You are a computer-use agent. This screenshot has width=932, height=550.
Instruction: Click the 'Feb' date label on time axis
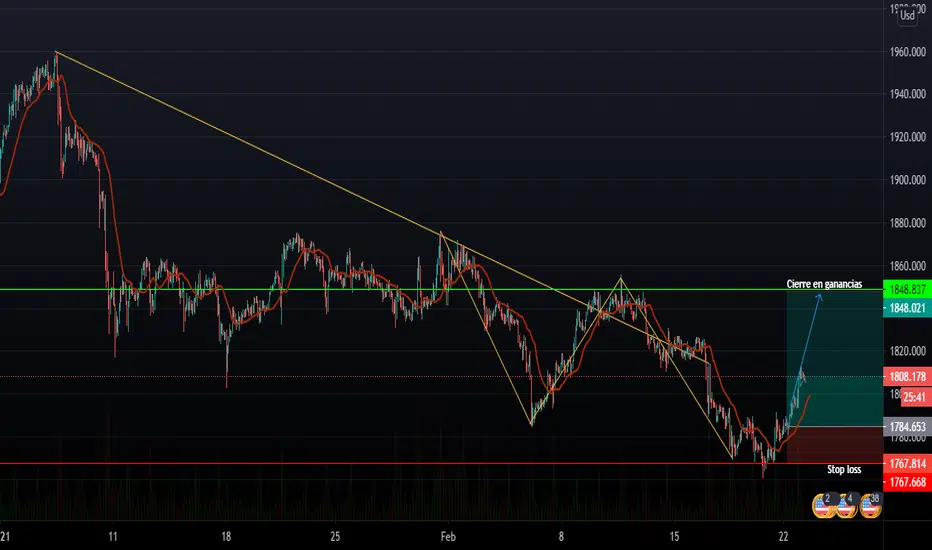point(448,536)
